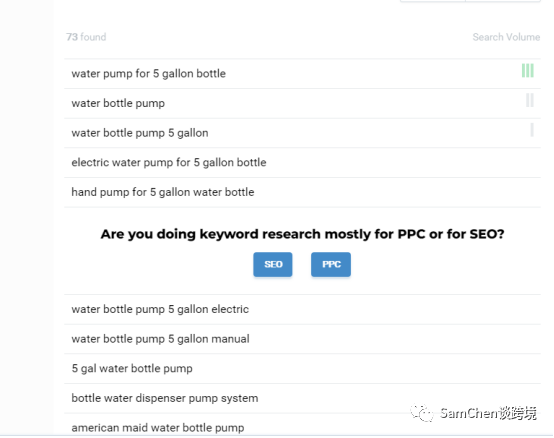Sort by the Search Volume column header
Screen dimensions: 554x438
(x=506, y=37)
